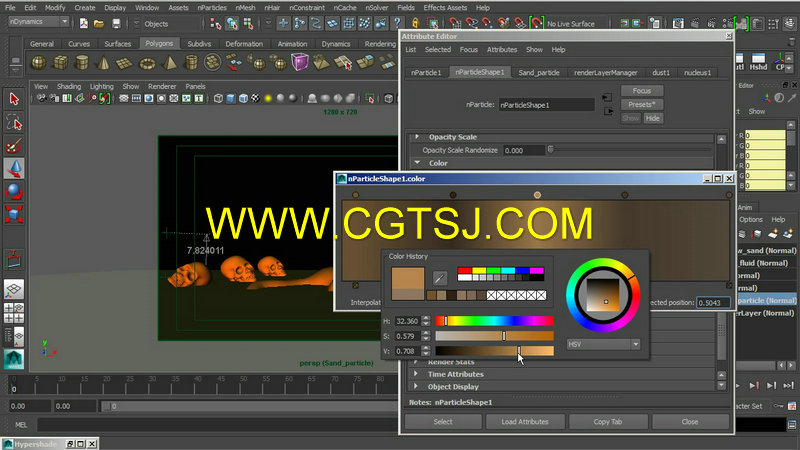800x450 pixels.
Task: Open the viewport Shading menu
Action: click(68, 86)
